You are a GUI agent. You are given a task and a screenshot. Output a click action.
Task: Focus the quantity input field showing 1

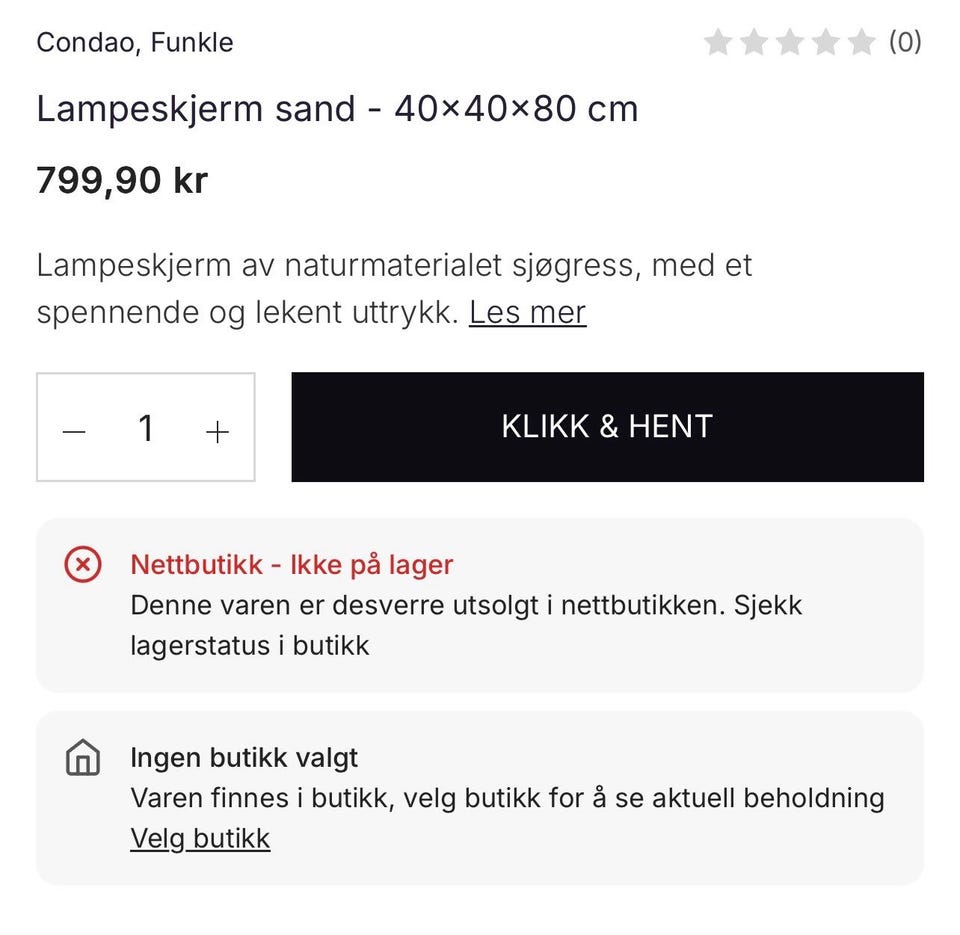click(146, 429)
